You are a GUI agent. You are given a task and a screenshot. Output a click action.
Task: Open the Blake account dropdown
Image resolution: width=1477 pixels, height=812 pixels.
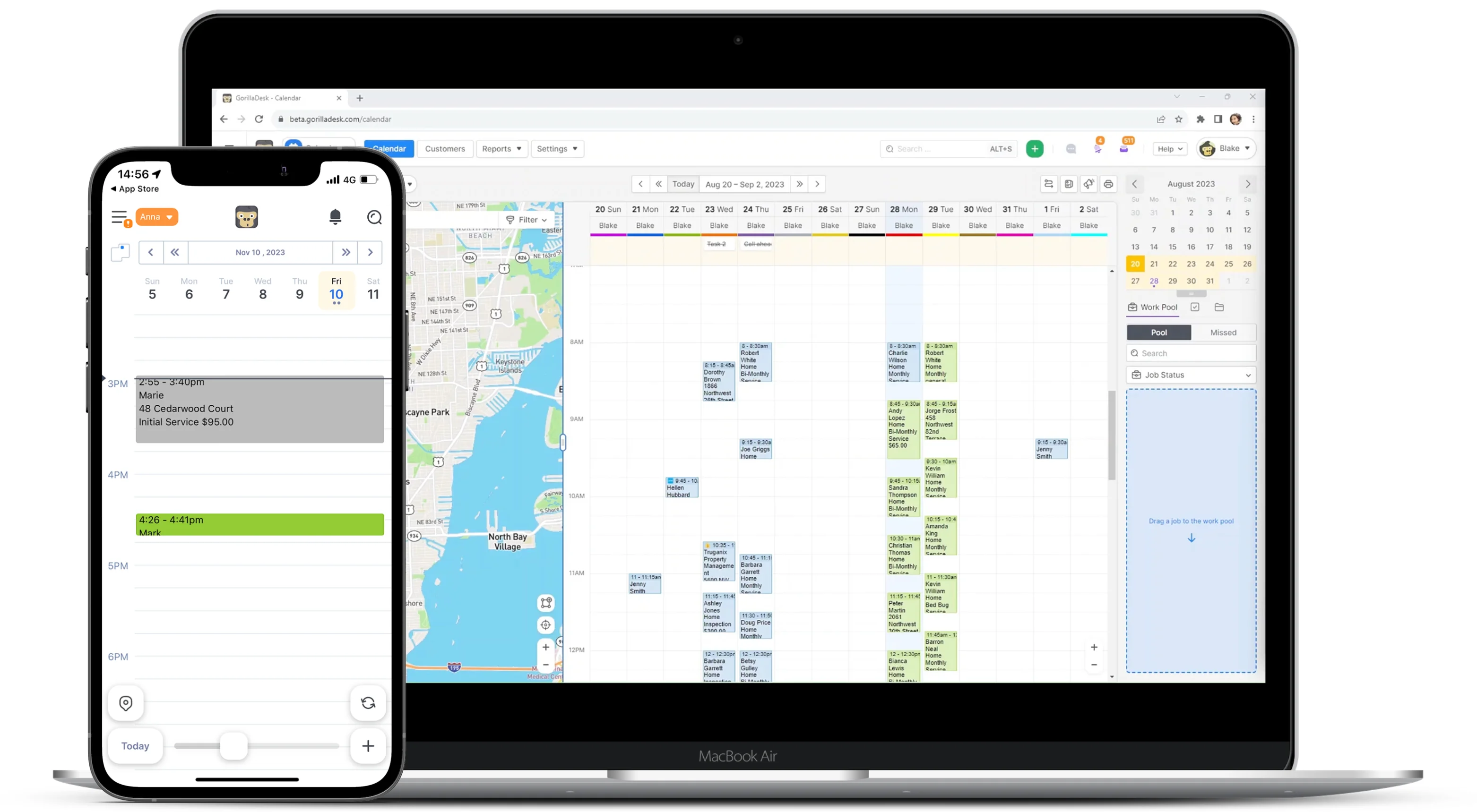[1226, 149]
